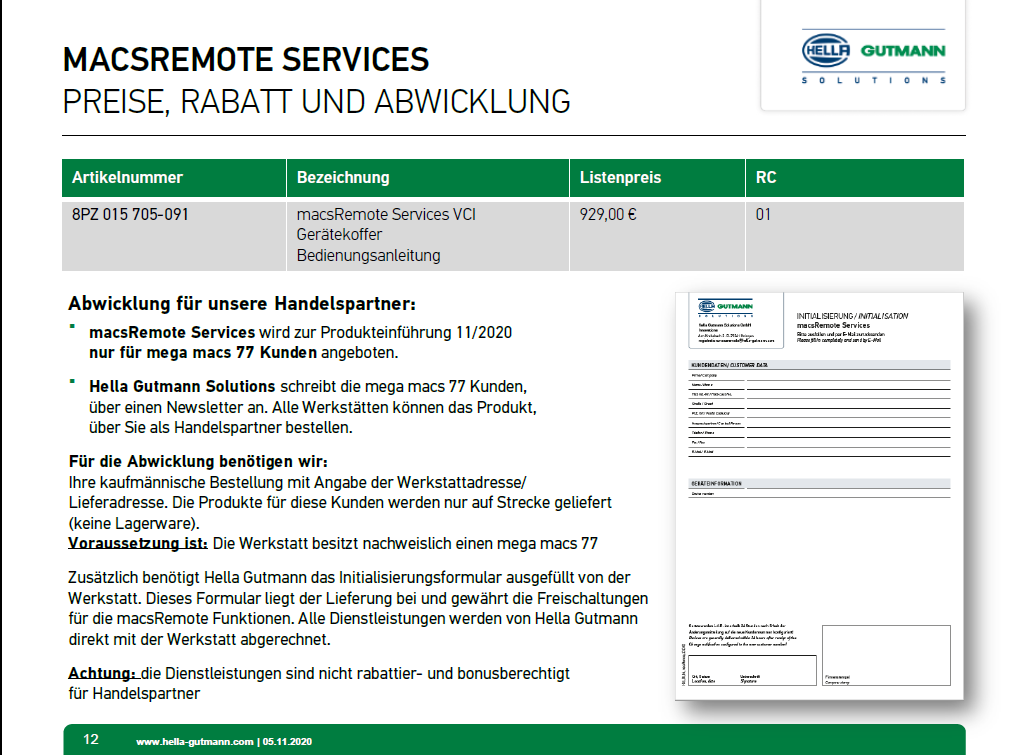Viewport: 1026px width, 755px height.
Task: Click 'INITIALISIERUNG / INITIALISATION' in form preview
Action: [x=852, y=316]
